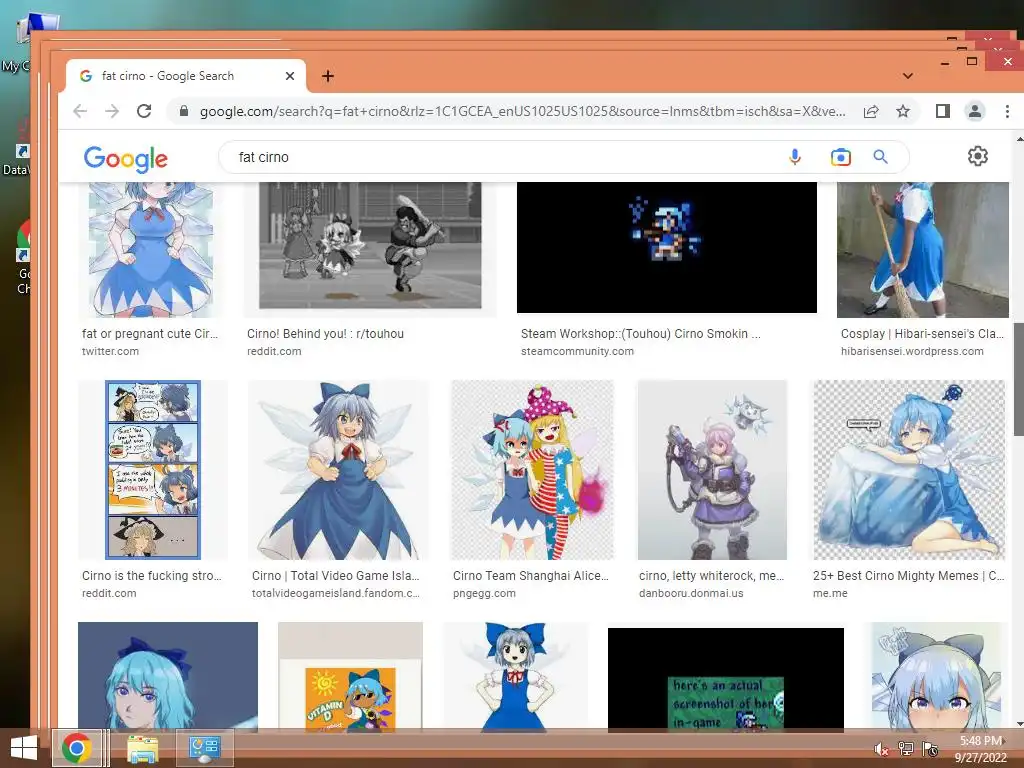Screen dimensions: 1024x768
Task: Click the hibarisensei.wordpress.com source text
Action: coord(912,351)
